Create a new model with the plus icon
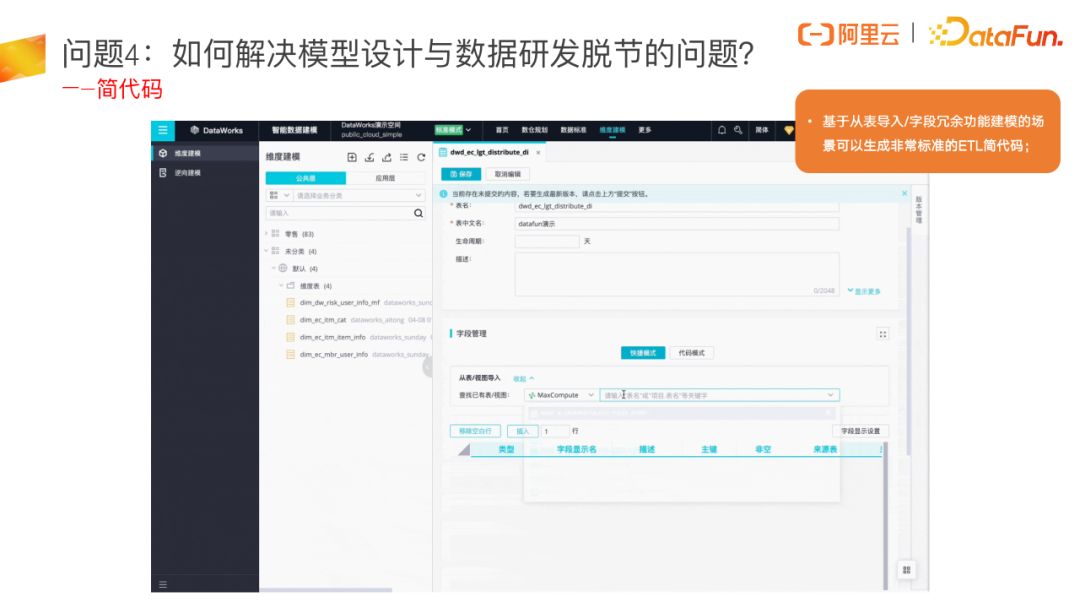Image resolution: width=1080 pixels, height=608 pixels. pyautogui.click(x=352, y=158)
